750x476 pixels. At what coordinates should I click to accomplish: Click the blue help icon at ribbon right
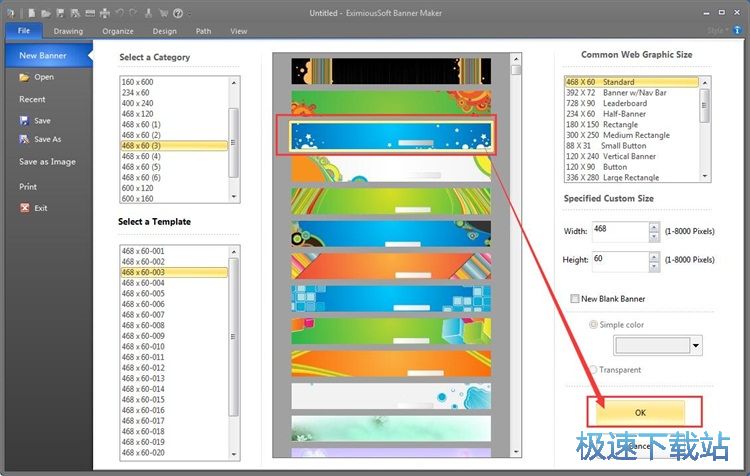coord(737,30)
